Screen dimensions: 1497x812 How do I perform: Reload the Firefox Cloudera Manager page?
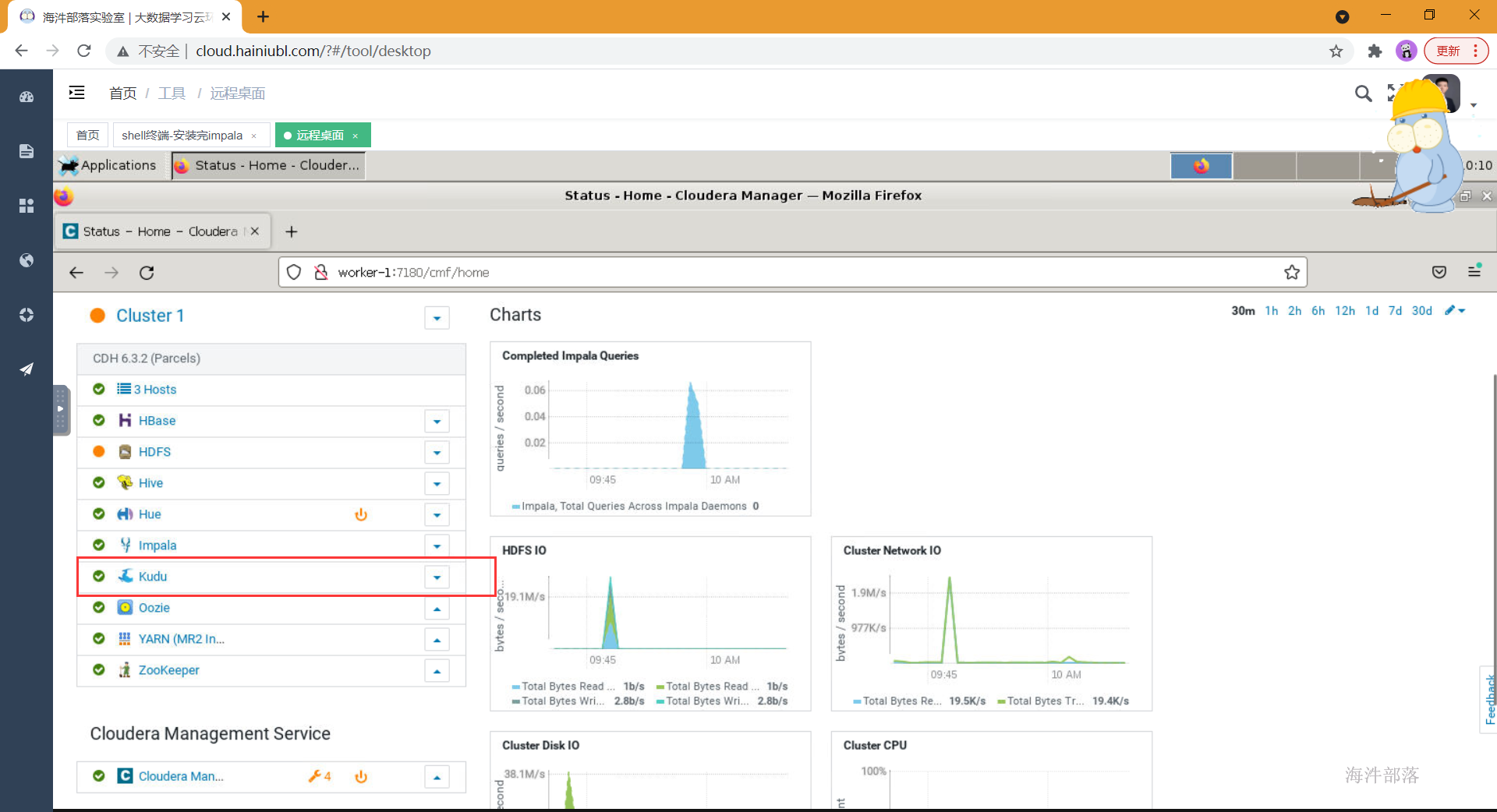147,273
